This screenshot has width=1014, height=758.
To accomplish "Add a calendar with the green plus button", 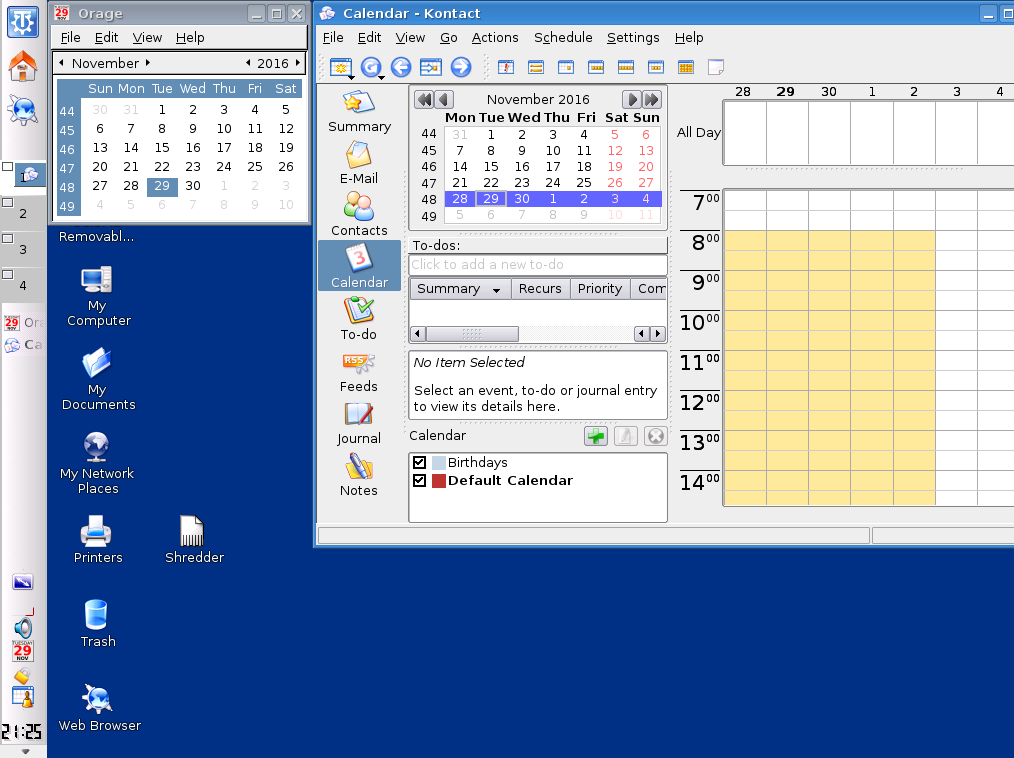I will [596, 437].
